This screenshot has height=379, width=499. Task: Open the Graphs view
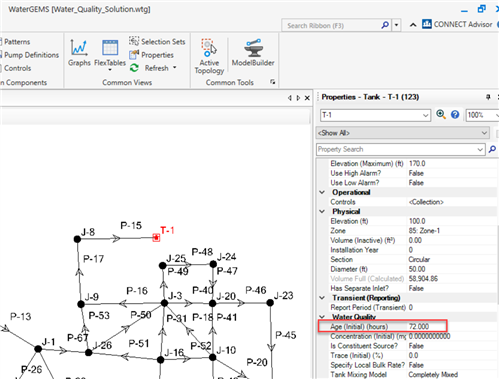pyautogui.click(x=79, y=53)
